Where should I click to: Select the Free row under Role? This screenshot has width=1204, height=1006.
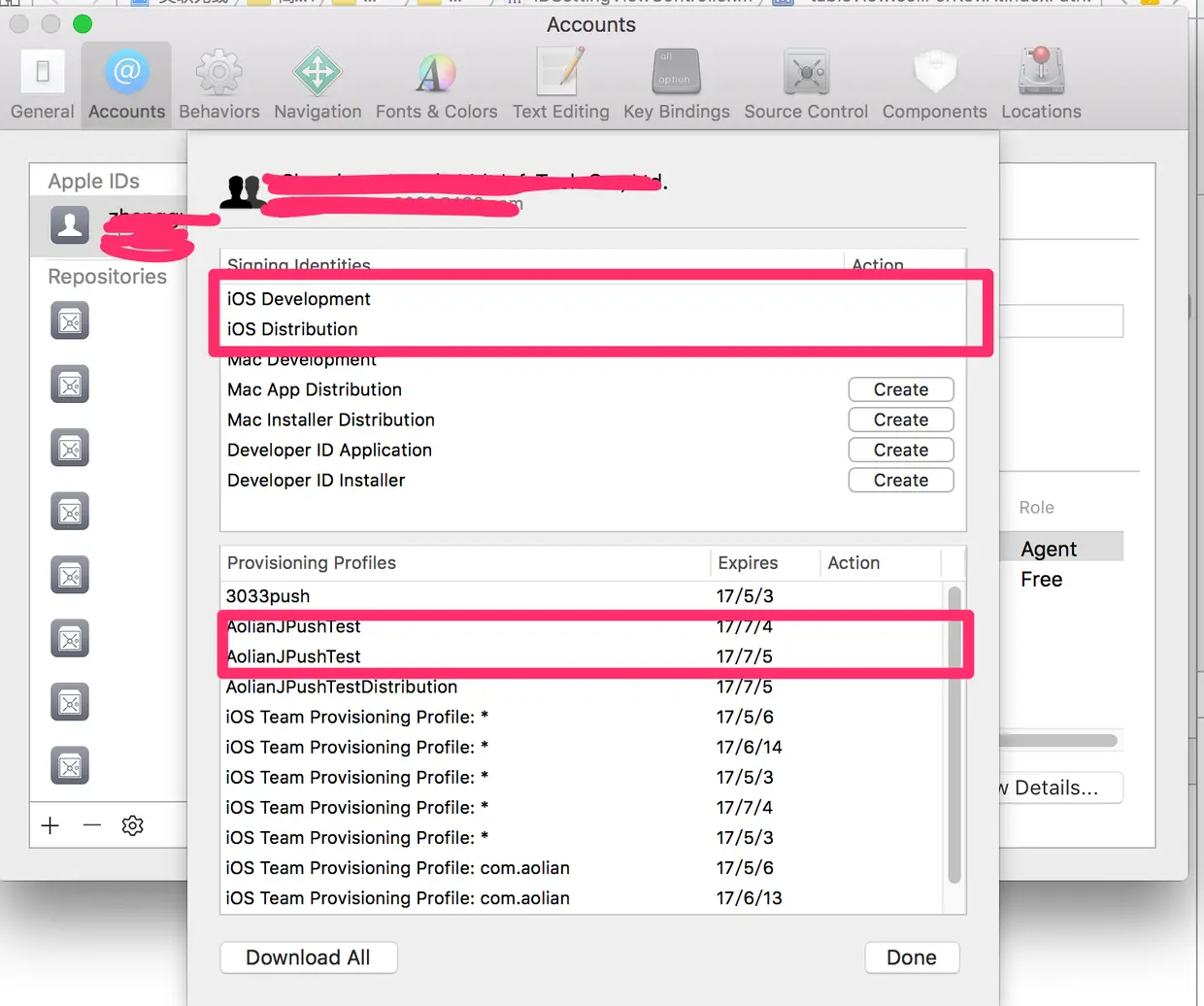click(x=1061, y=580)
